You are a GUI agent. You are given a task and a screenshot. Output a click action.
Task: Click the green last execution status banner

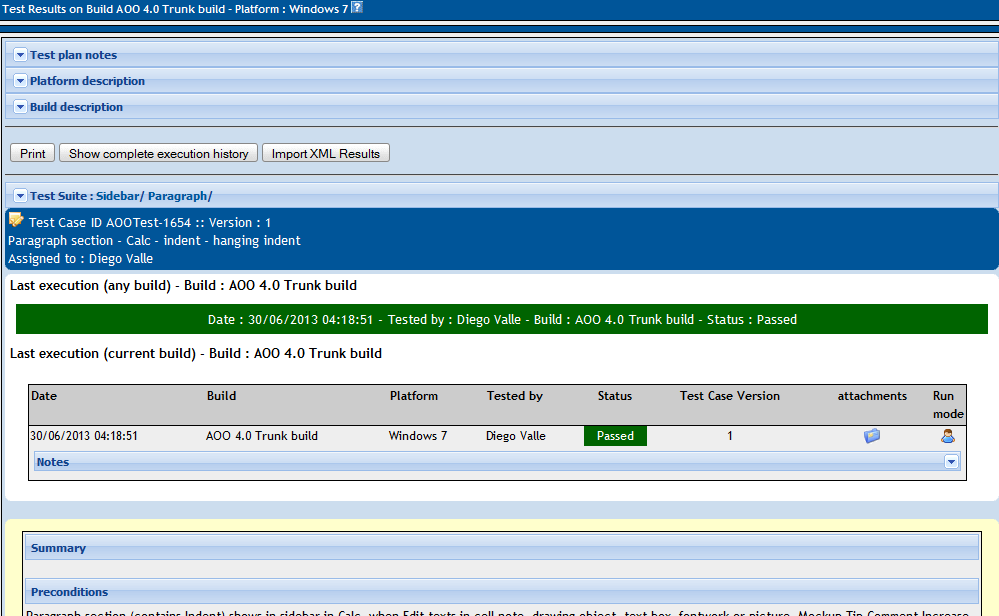click(502, 319)
